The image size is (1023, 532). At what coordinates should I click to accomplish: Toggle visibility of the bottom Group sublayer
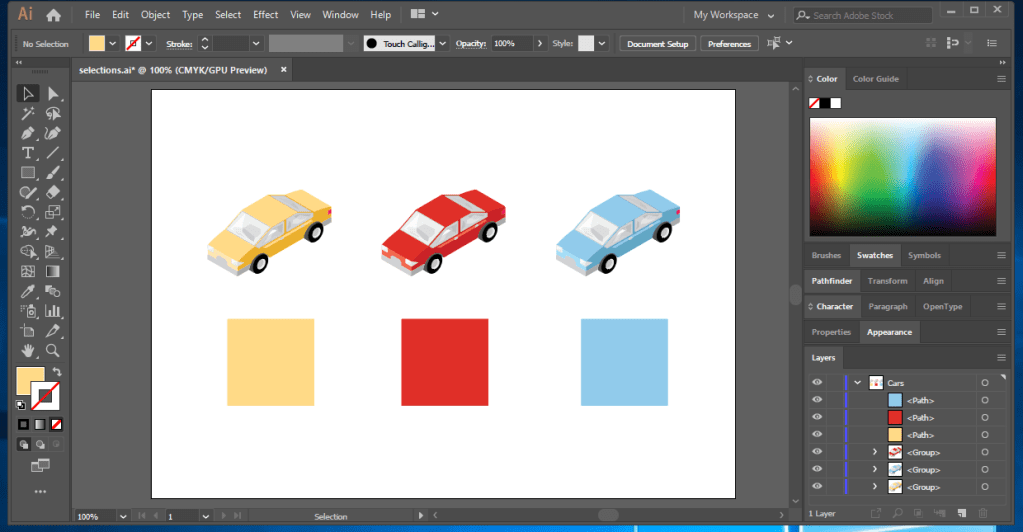pyautogui.click(x=817, y=487)
